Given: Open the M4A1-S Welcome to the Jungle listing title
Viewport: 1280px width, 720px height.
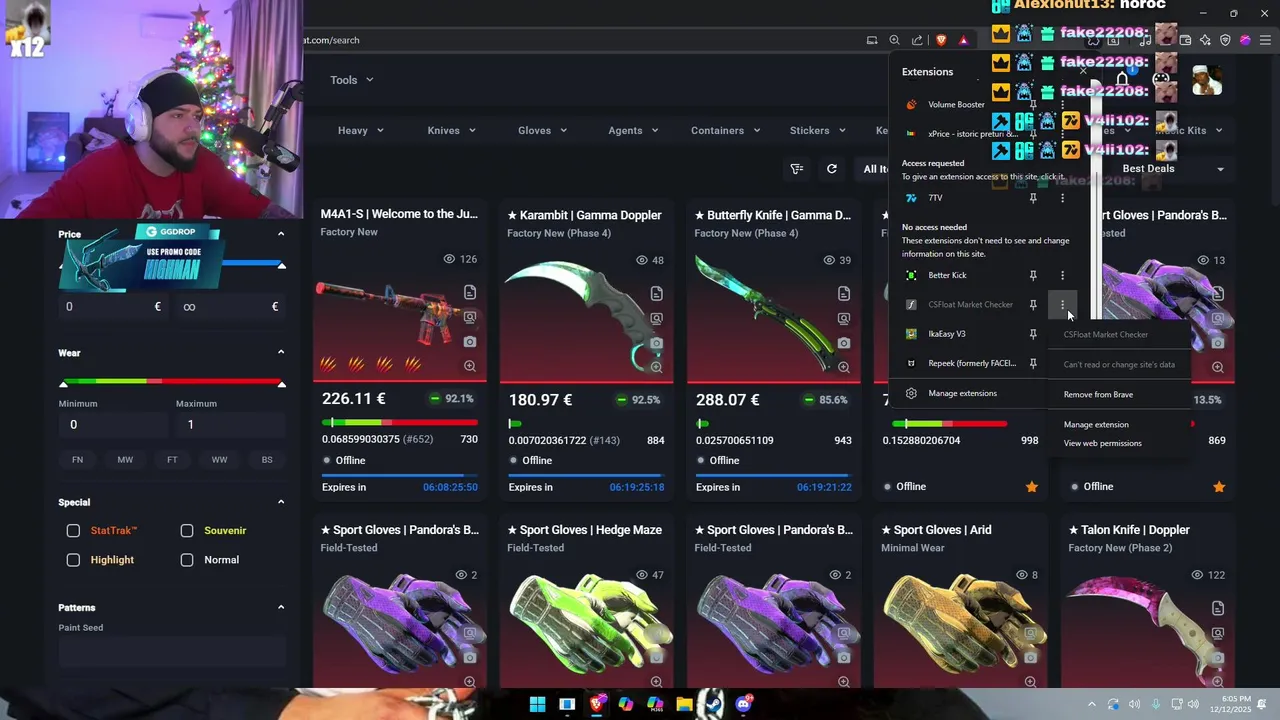Looking at the screenshot, I should coord(399,214).
